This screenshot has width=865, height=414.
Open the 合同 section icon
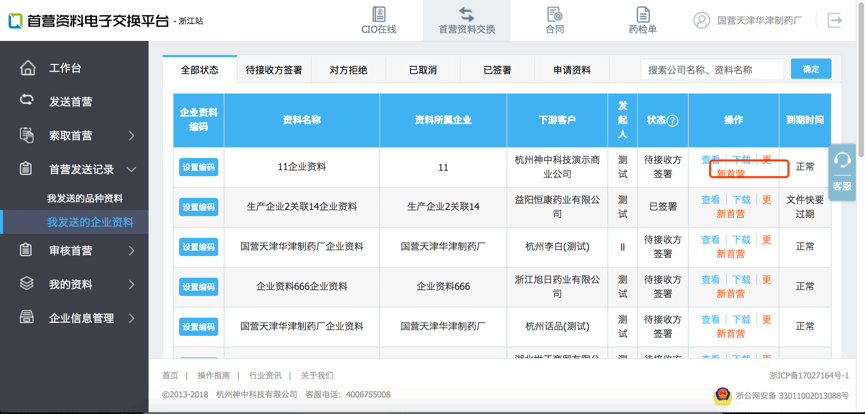point(554,14)
